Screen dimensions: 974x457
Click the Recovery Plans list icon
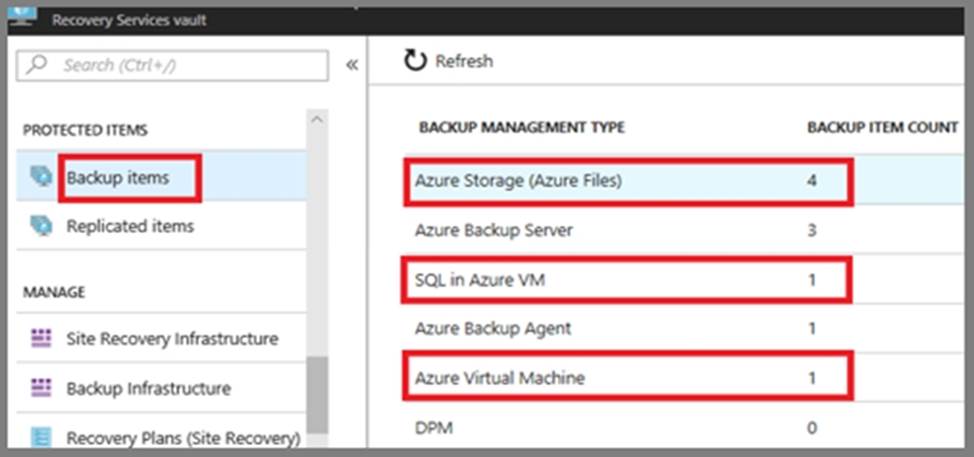(x=40, y=438)
